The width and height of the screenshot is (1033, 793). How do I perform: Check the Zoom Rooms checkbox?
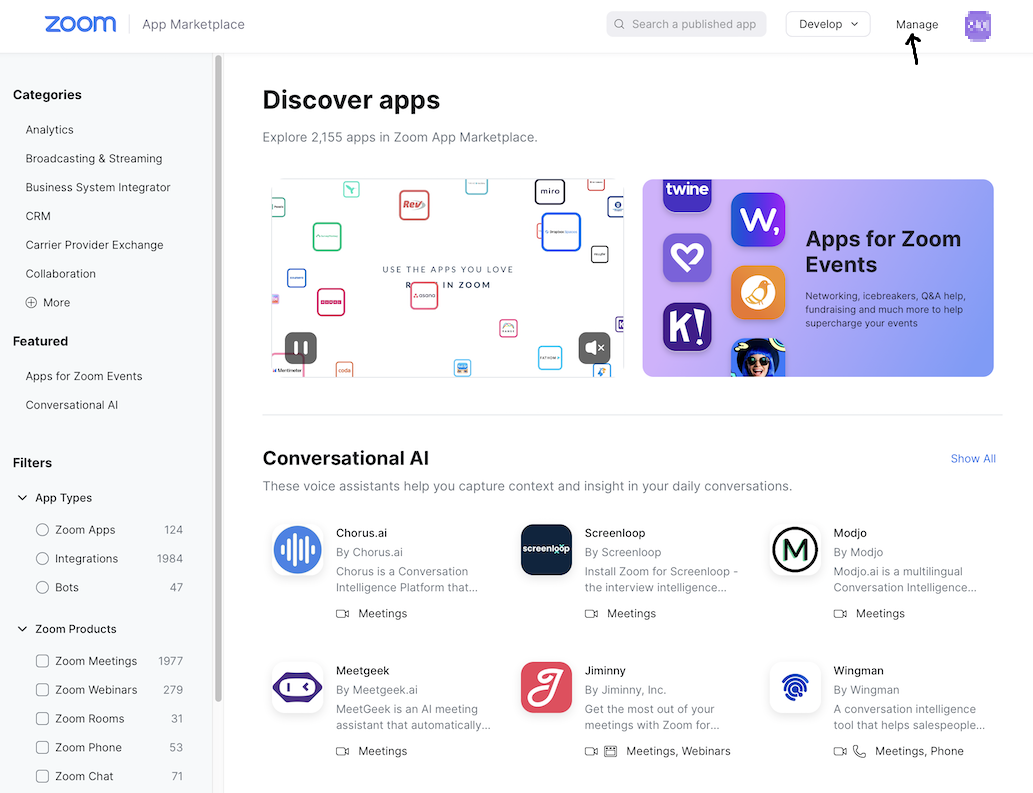point(42,719)
